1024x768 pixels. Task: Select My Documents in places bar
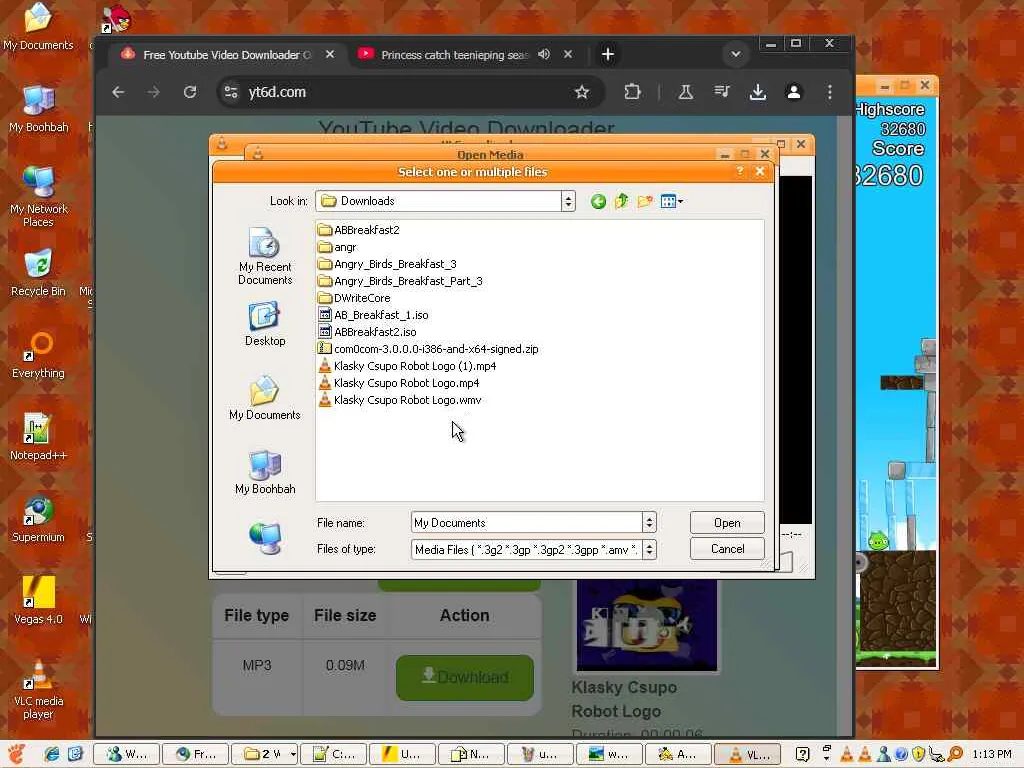click(x=264, y=398)
